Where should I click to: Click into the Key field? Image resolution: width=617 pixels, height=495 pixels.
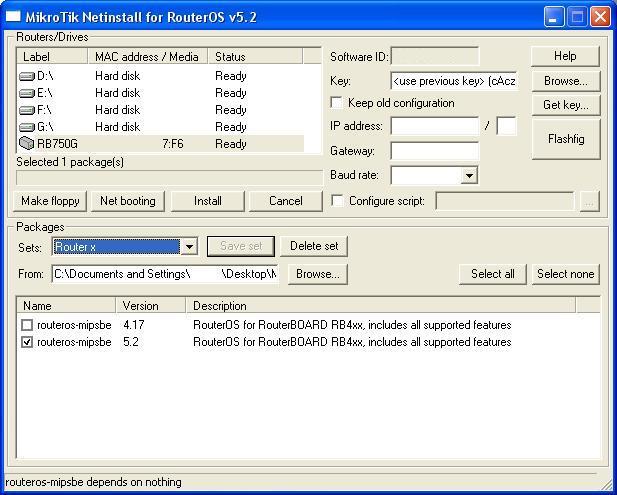454,81
